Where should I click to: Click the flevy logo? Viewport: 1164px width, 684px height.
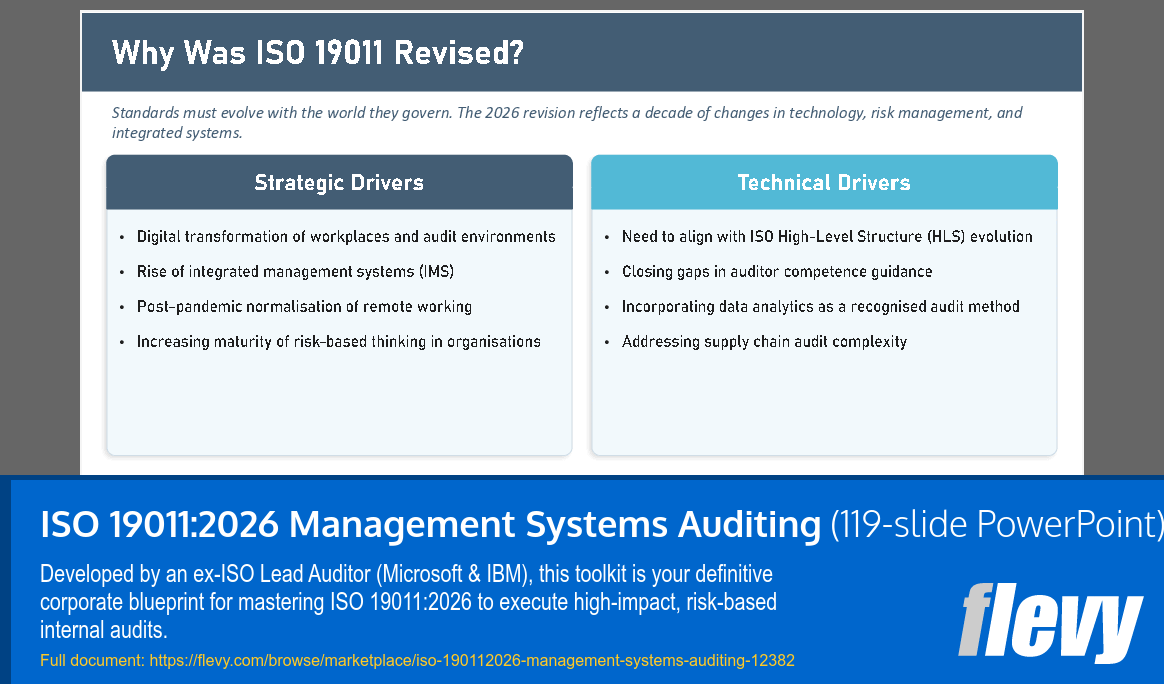tap(1050, 622)
